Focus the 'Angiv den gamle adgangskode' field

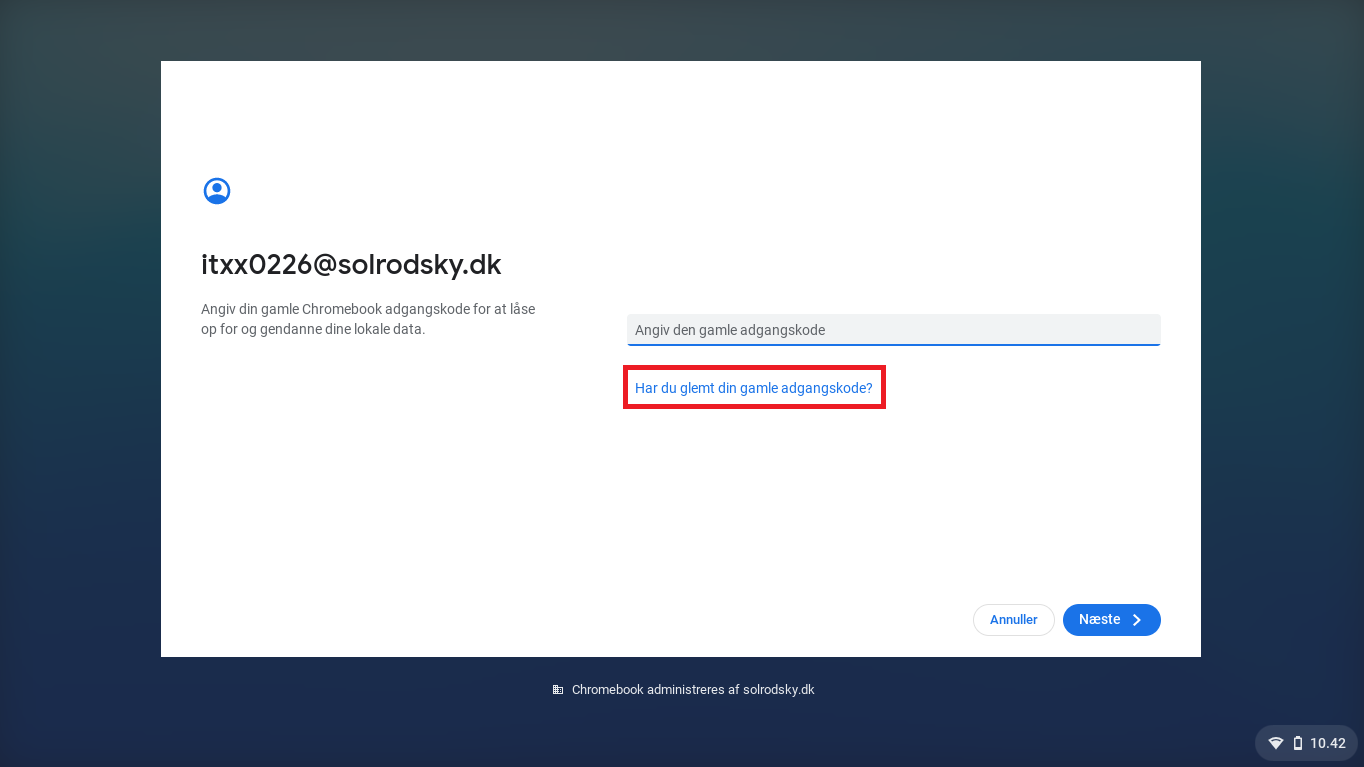tap(893, 330)
